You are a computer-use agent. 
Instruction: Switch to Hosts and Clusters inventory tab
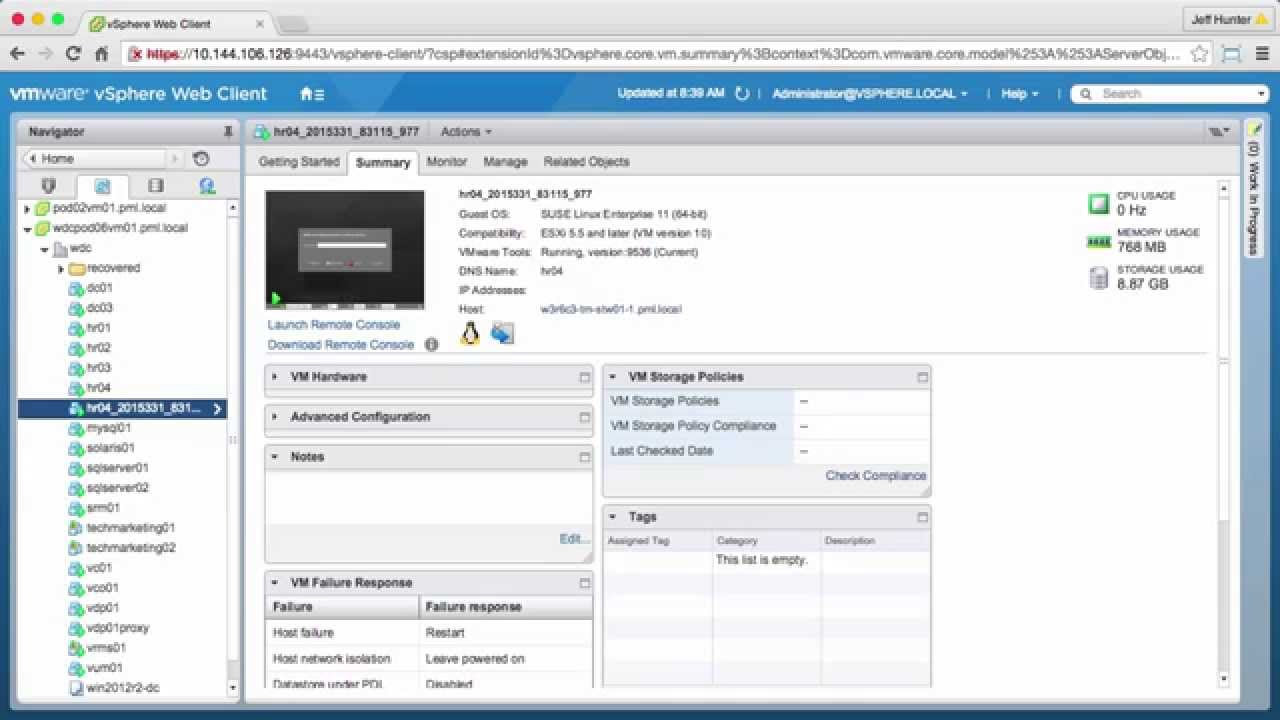(49, 186)
